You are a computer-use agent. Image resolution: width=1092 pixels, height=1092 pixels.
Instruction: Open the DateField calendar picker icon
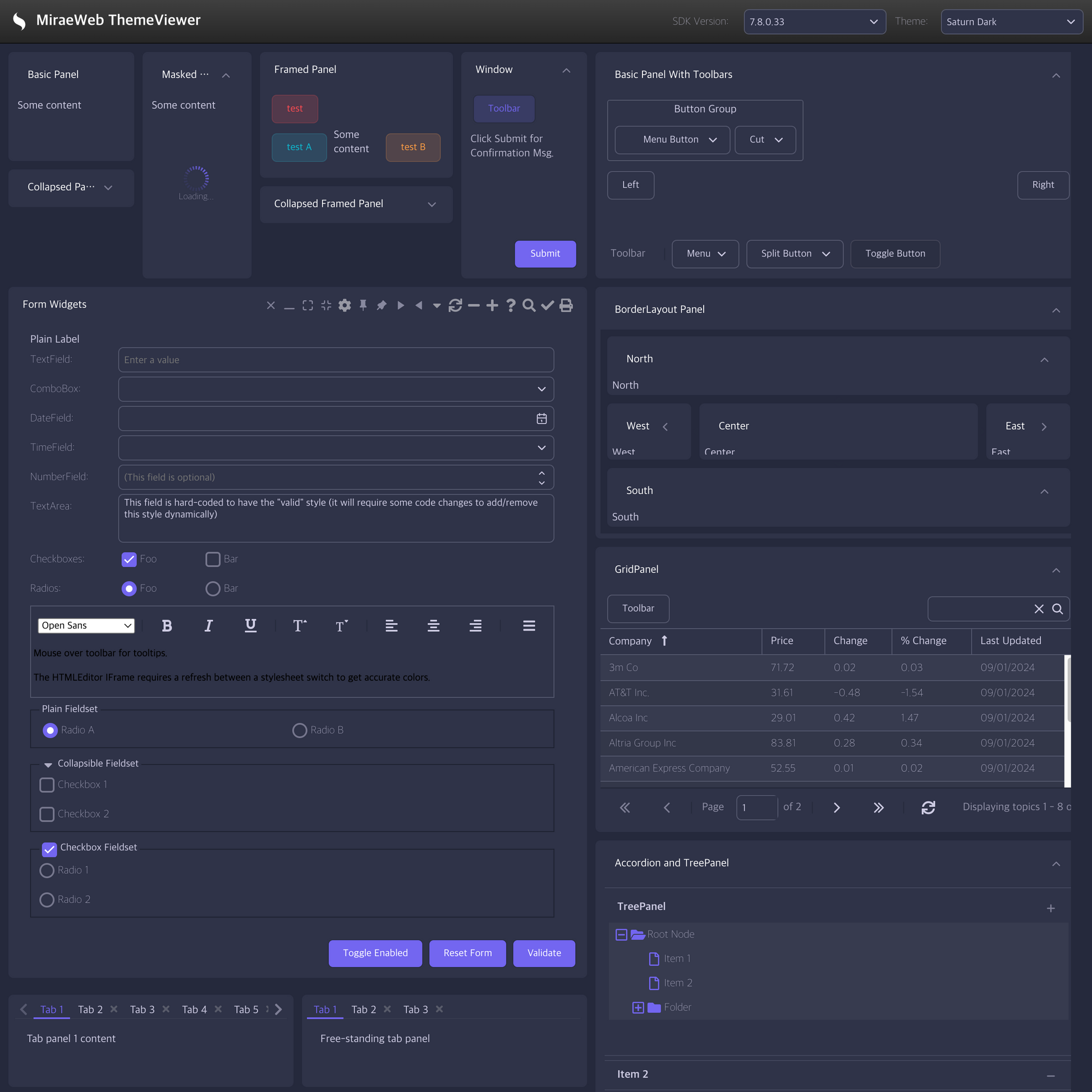[x=542, y=419]
